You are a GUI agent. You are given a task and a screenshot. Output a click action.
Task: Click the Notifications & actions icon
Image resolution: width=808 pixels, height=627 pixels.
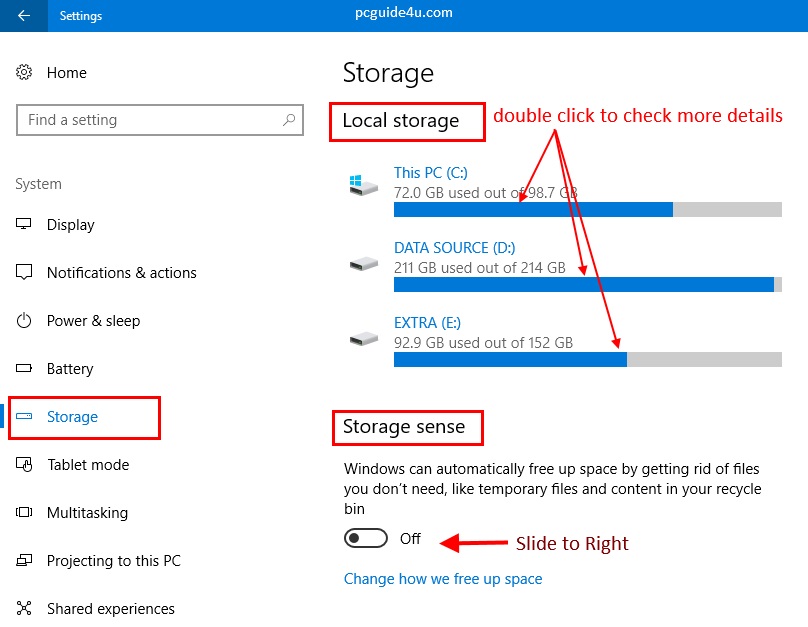tap(25, 273)
